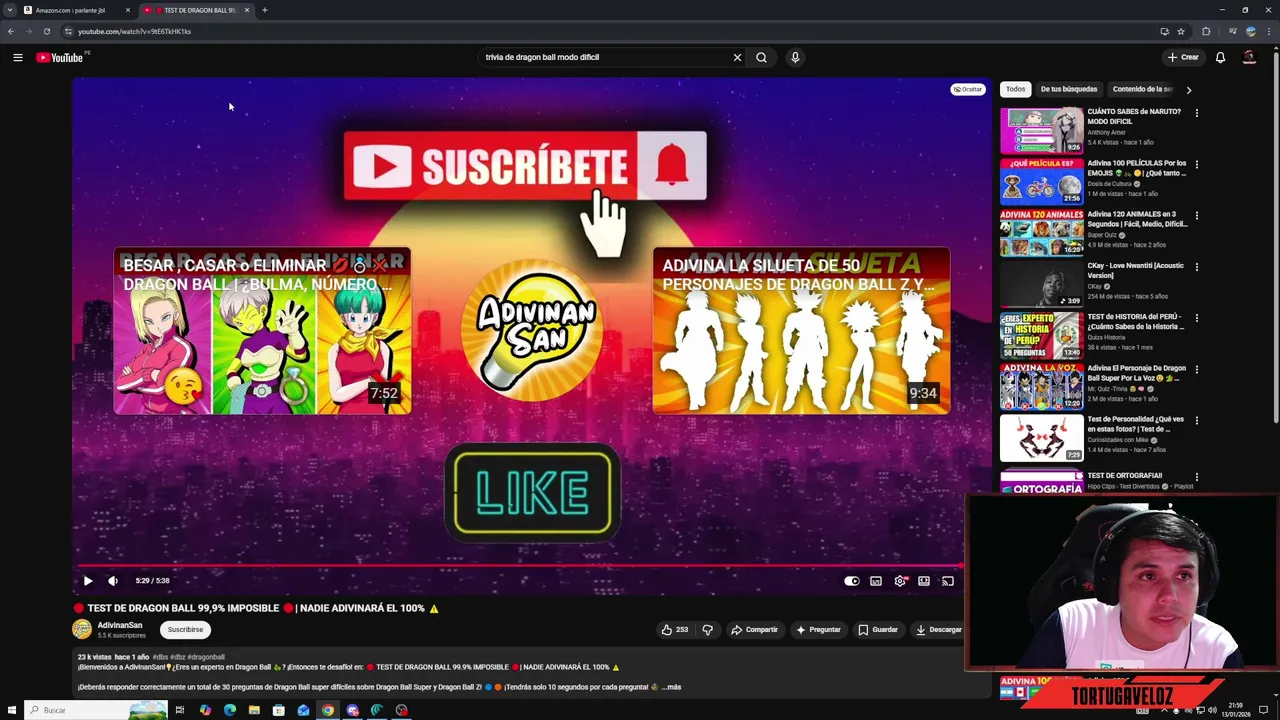
Task: Turn on subtitles in the player
Action: (x=876, y=581)
